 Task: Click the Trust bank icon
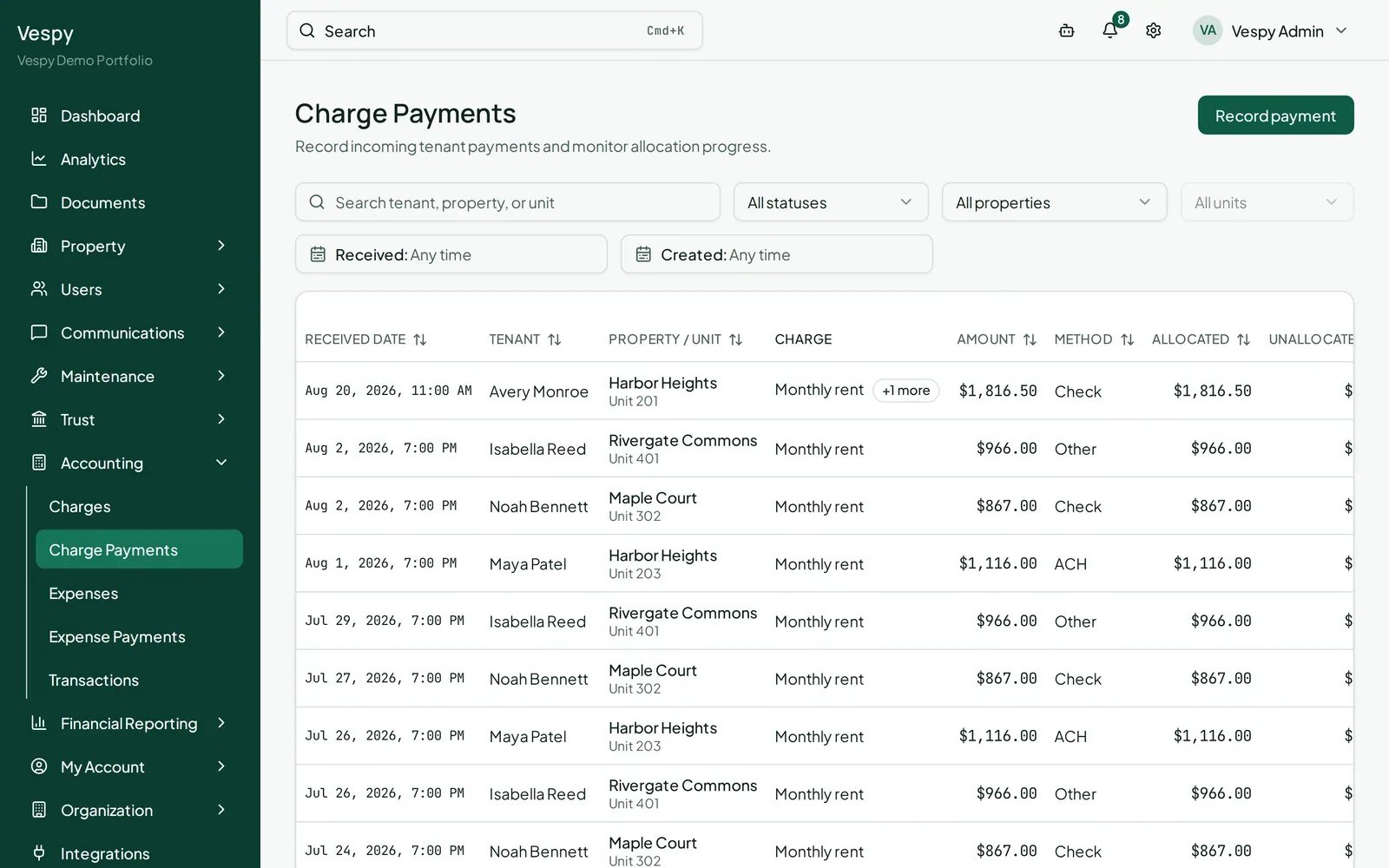[x=39, y=419]
